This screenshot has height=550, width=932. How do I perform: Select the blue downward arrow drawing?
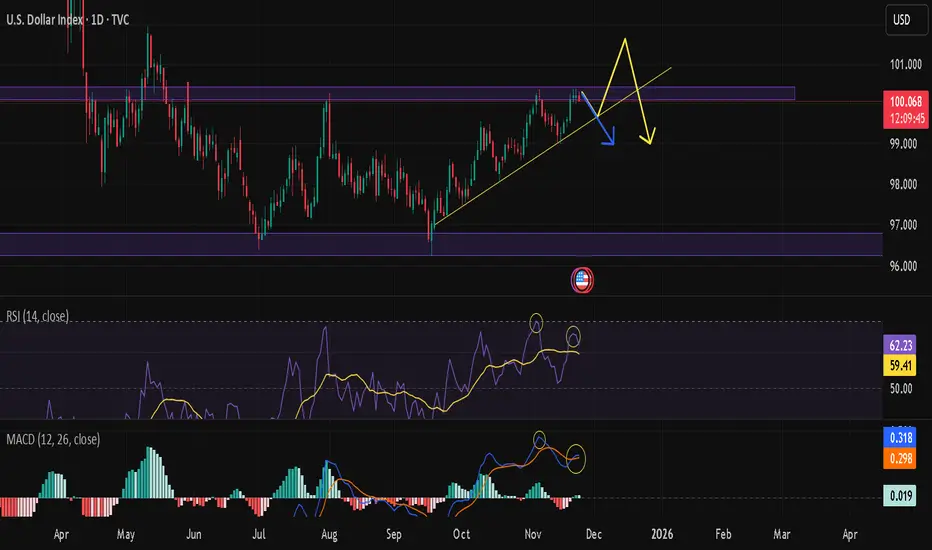(599, 119)
